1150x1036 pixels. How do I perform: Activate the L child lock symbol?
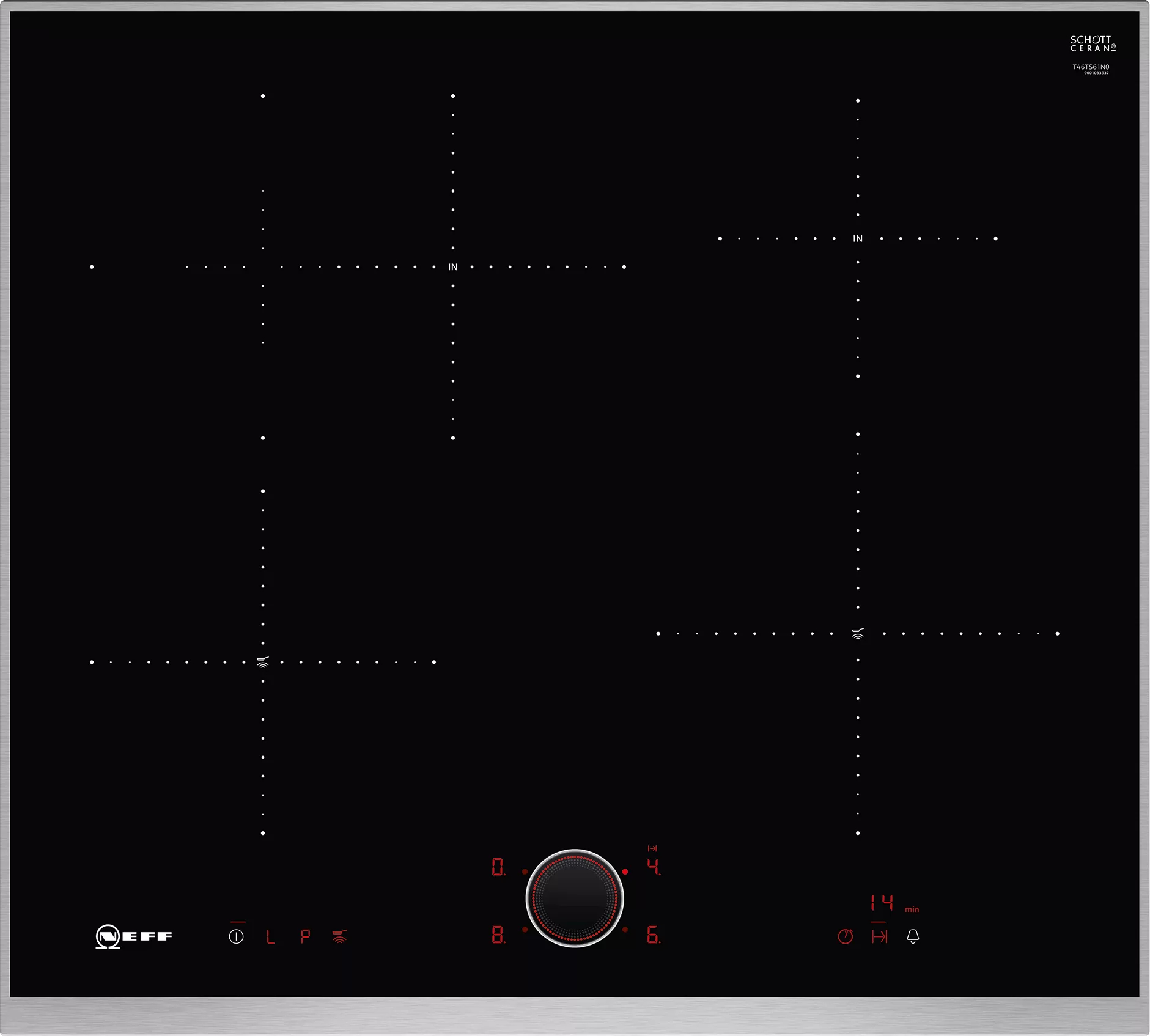click(x=270, y=936)
